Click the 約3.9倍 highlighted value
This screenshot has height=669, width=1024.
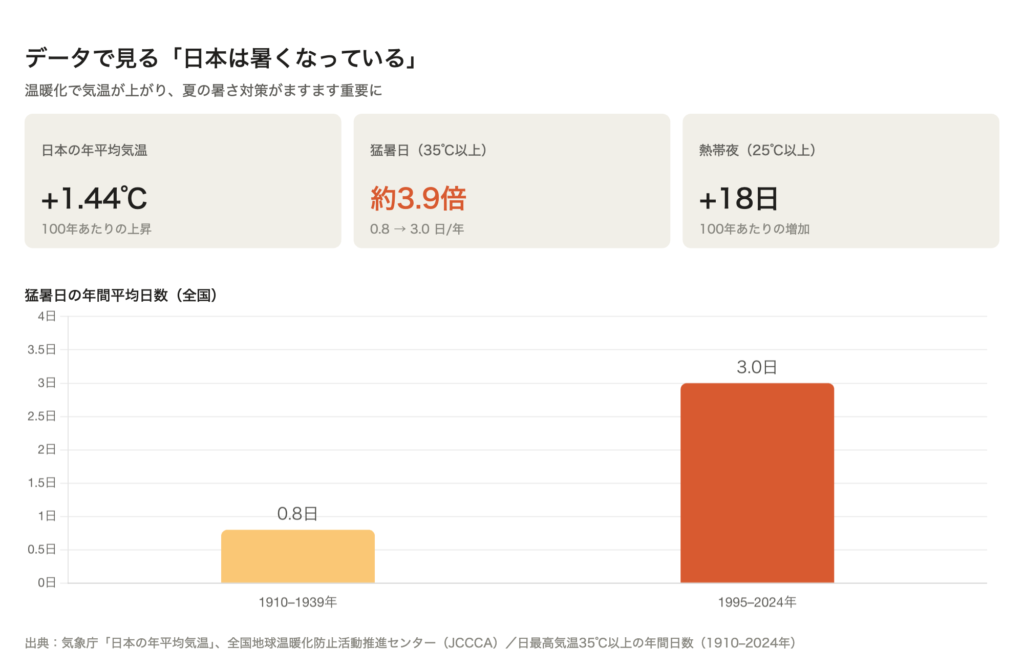[x=418, y=198]
